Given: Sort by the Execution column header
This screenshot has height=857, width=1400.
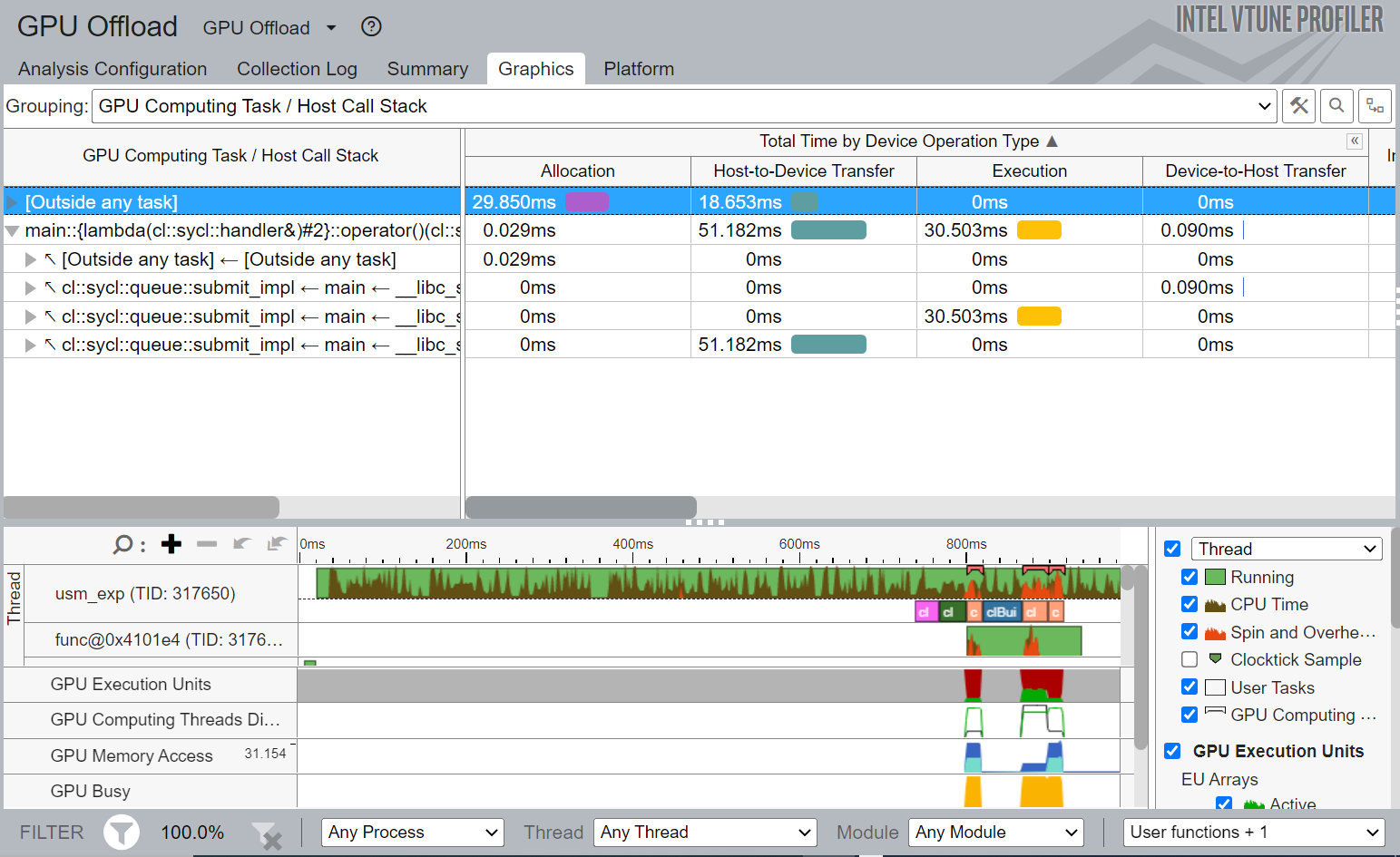Looking at the screenshot, I should (x=1029, y=170).
